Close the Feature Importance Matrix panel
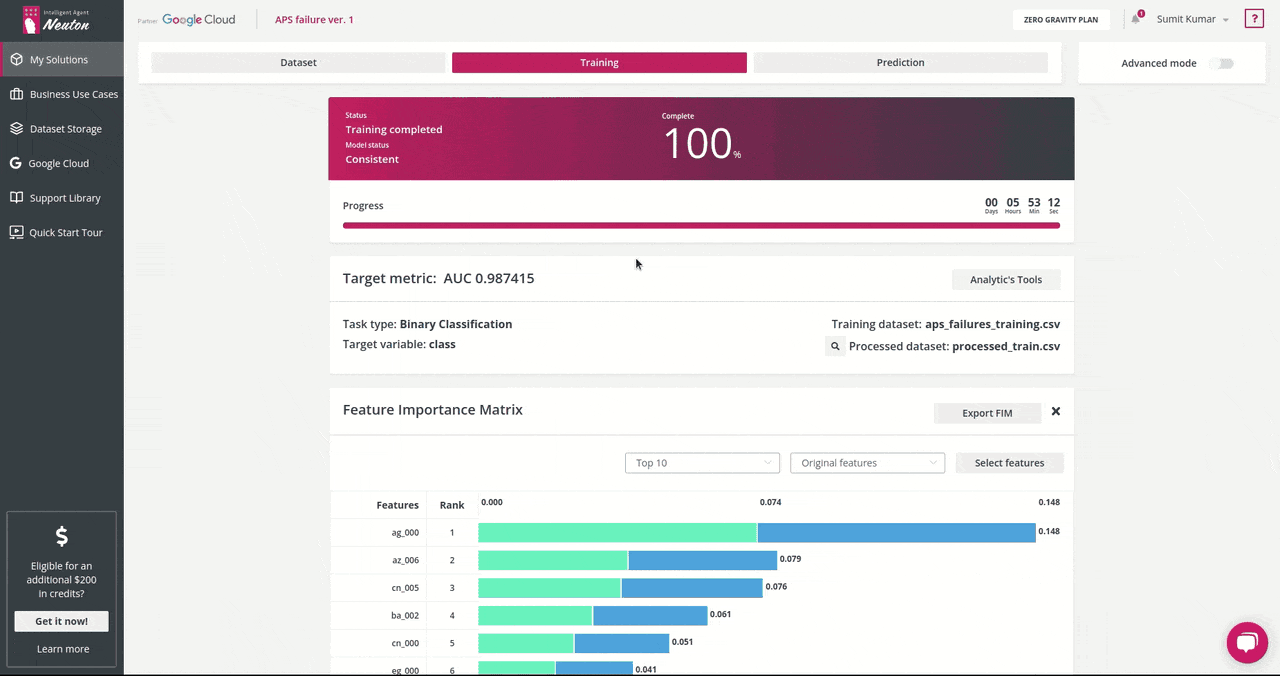1280x676 pixels. pos(1056,412)
